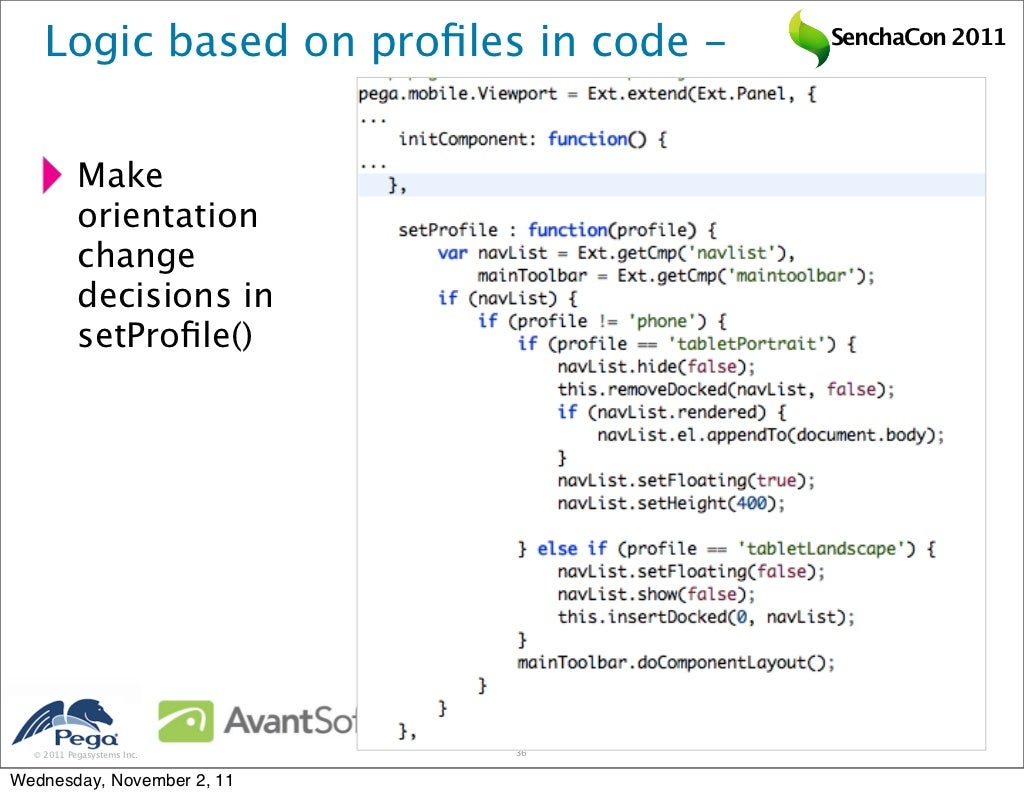Click the "else if (profile == 'tabletLandscape')" line
The height and width of the screenshot is (797, 1024).
point(727,549)
